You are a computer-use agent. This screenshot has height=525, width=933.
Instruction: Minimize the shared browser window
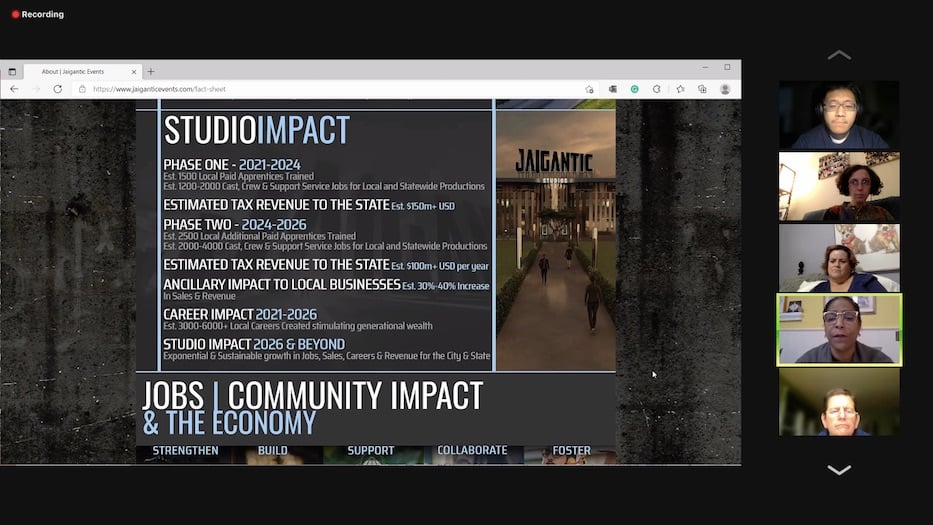tap(705, 67)
